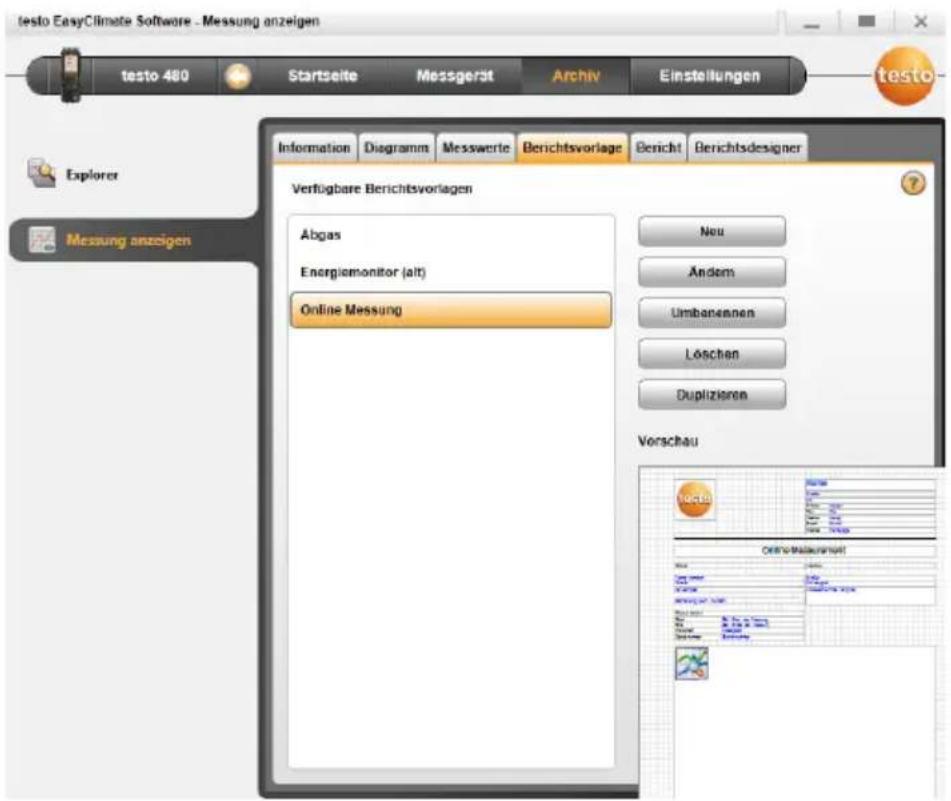
Task: Click the Duplizieren button
Action: coord(712,395)
